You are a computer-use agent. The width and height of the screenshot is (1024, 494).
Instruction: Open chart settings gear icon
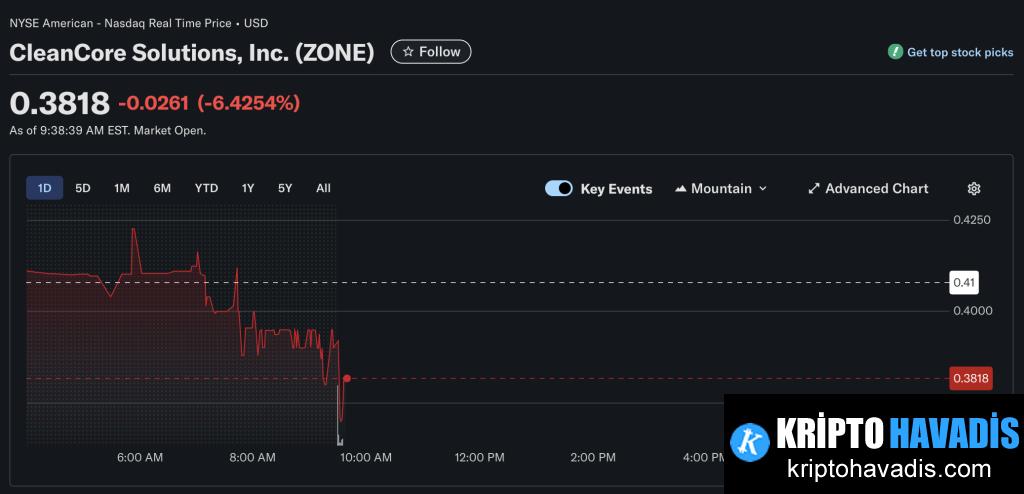point(974,189)
